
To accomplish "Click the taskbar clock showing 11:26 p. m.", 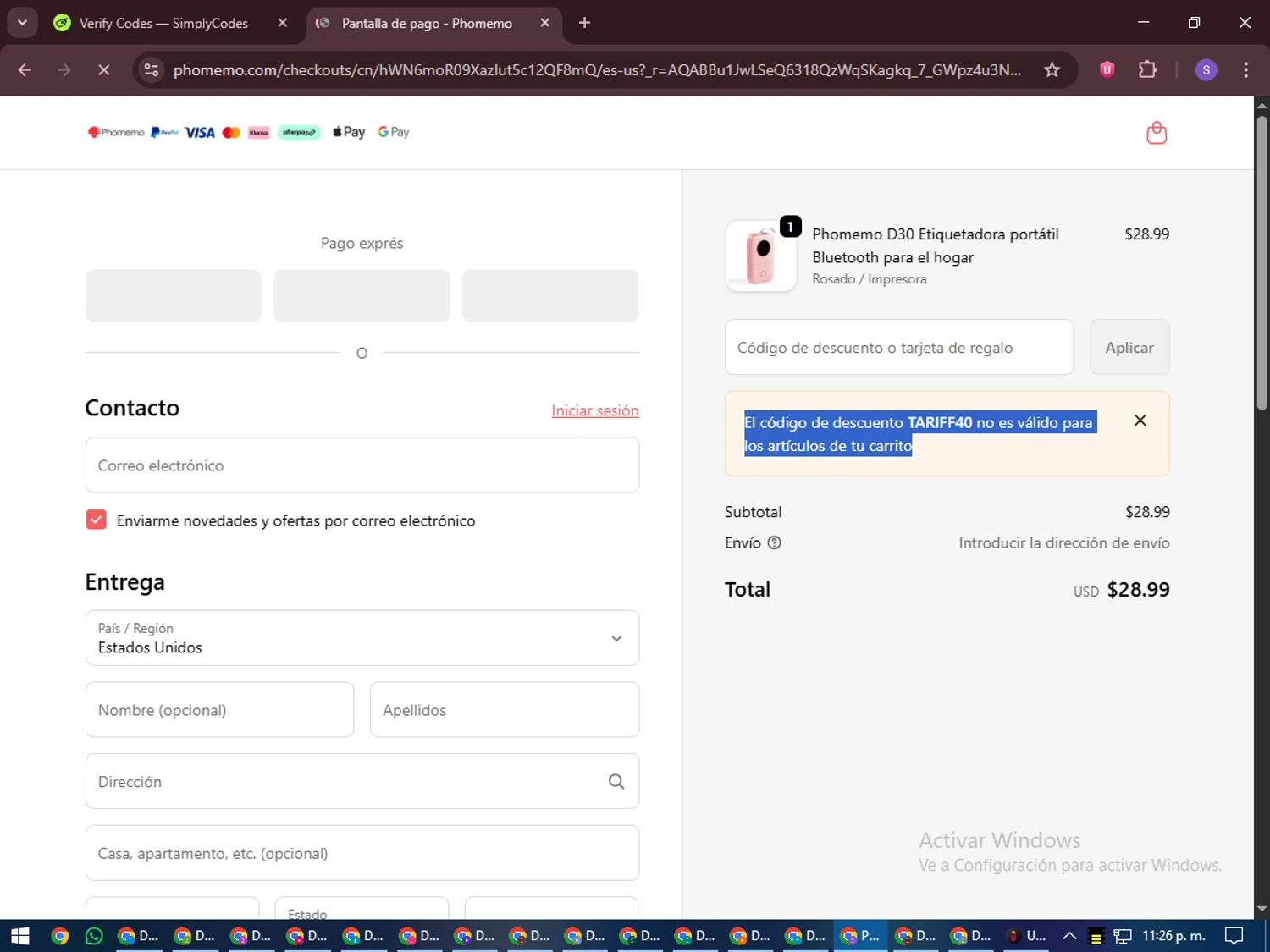I will (1173, 936).
